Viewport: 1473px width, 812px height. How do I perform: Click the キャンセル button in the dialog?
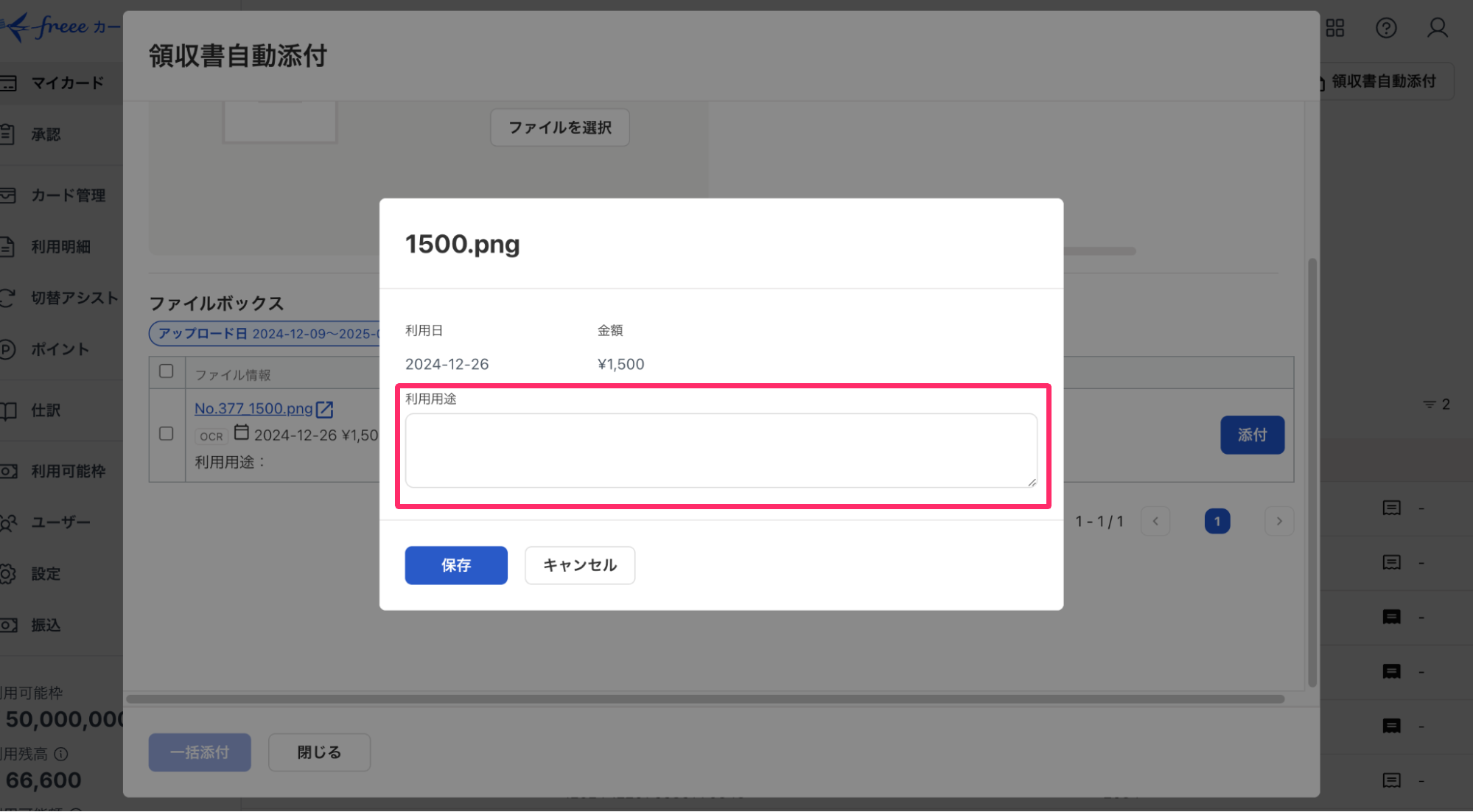[580, 565]
